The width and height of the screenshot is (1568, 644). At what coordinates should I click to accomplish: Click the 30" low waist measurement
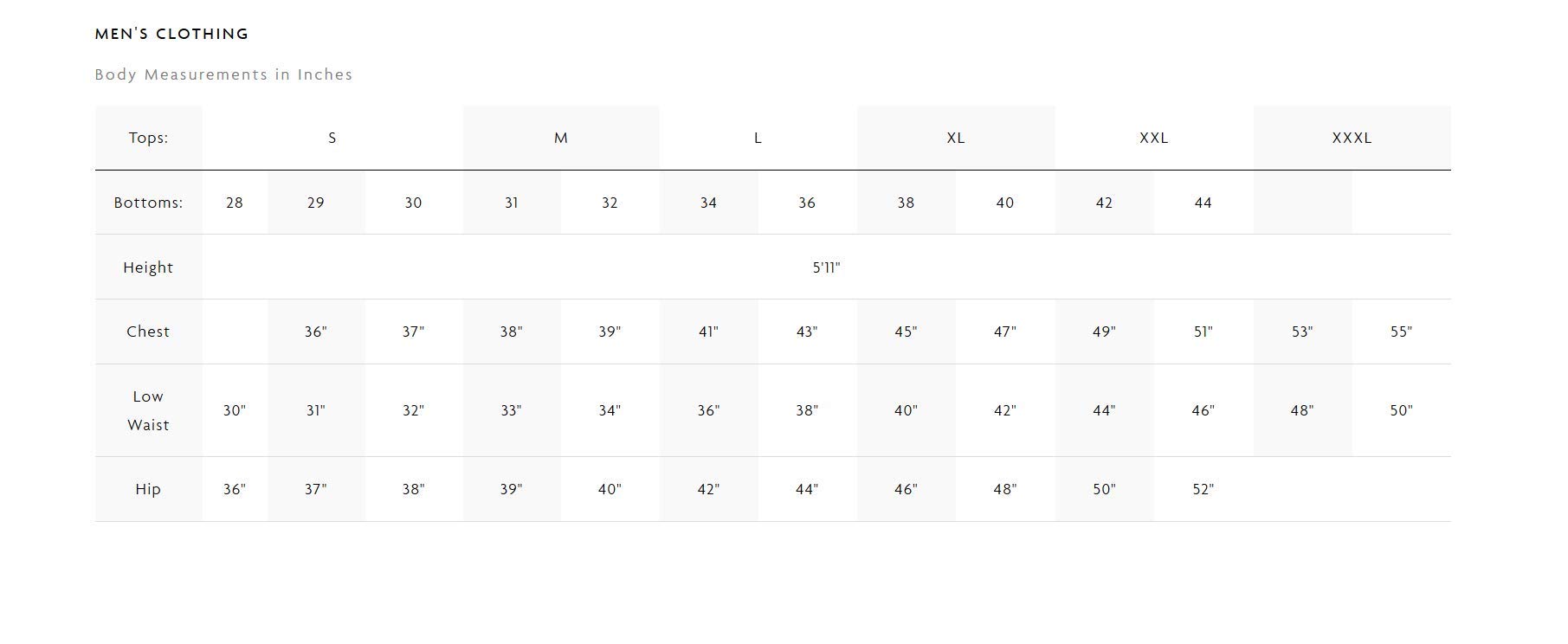pos(235,410)
